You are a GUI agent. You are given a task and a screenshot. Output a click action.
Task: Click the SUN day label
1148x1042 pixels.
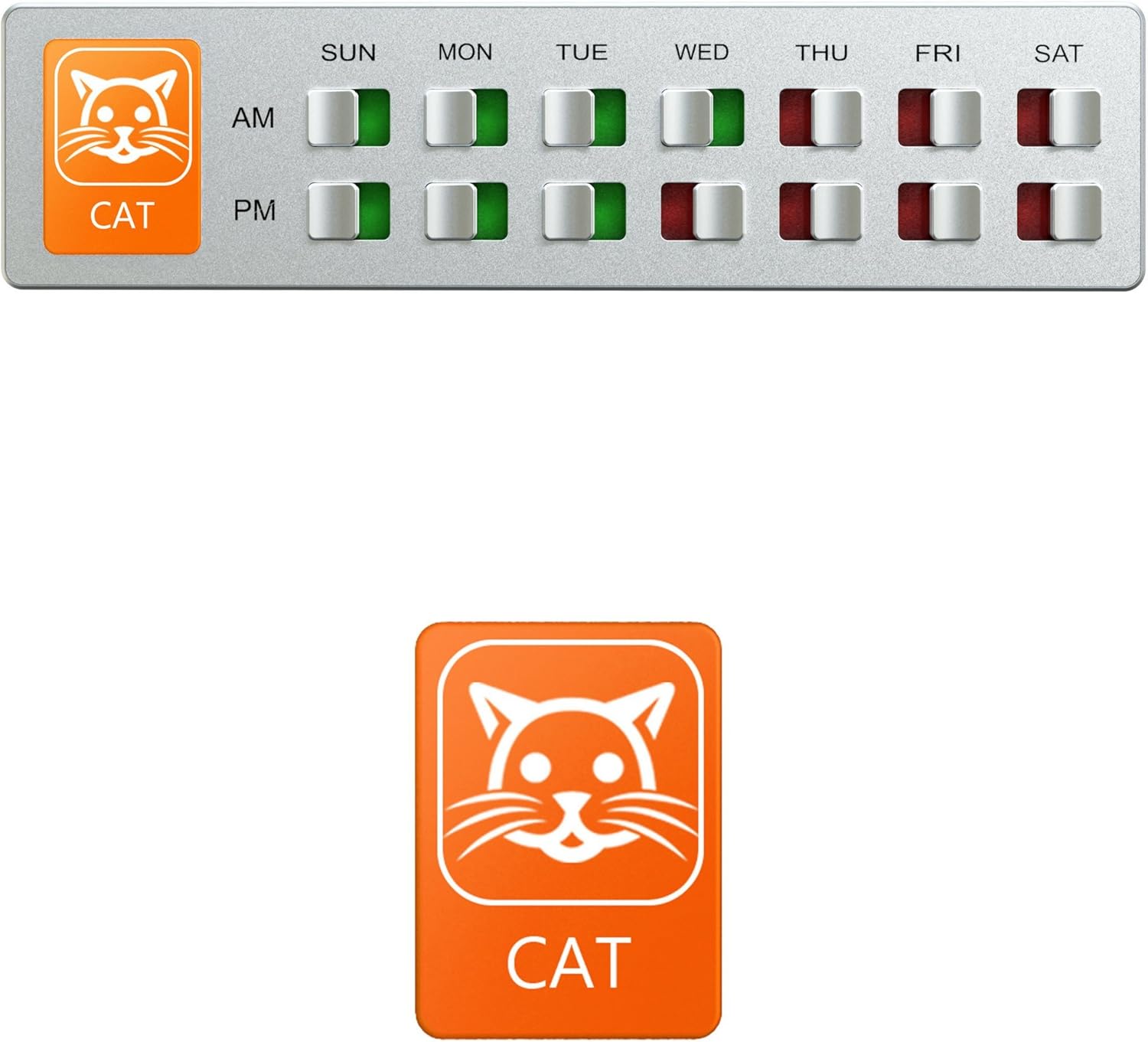point(348,53)
